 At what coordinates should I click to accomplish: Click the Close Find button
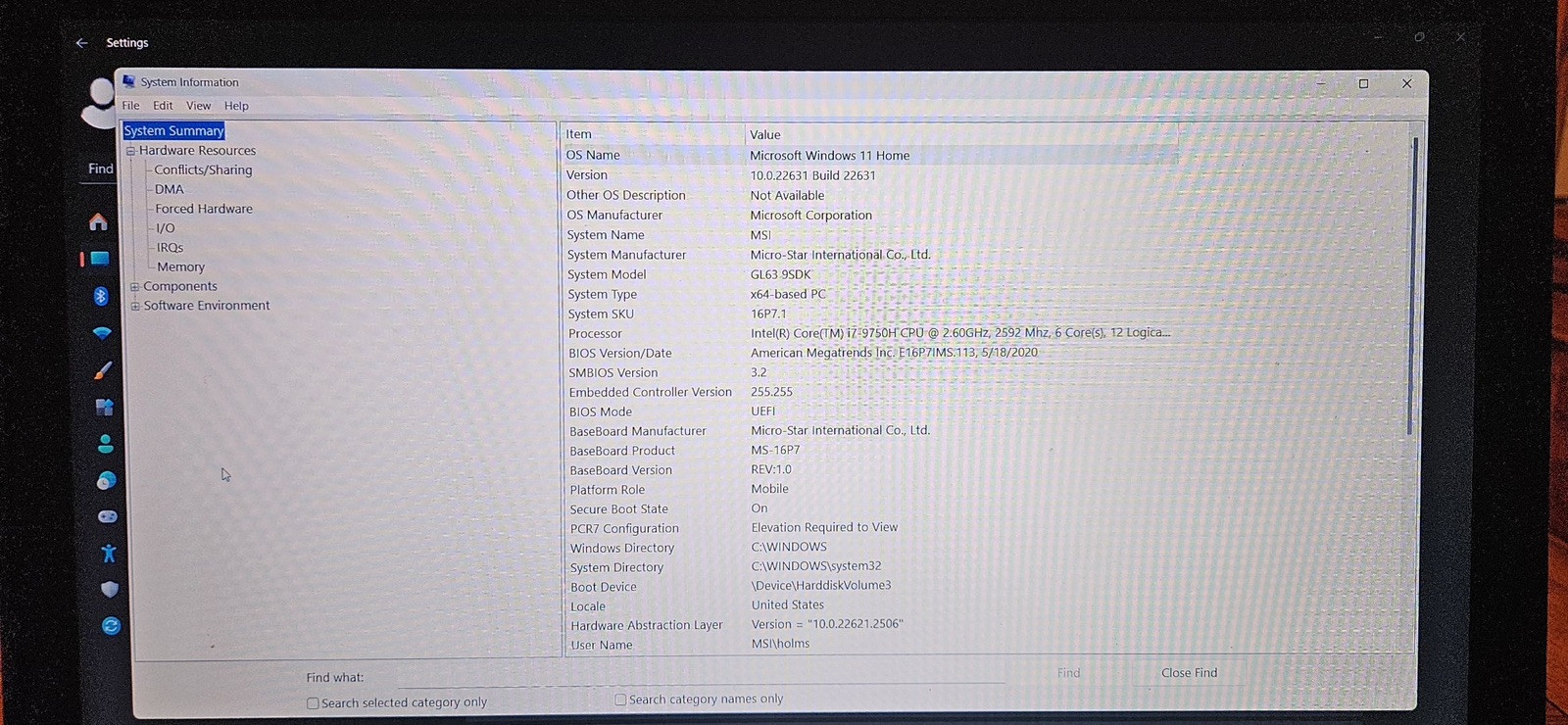(1190, 673)
